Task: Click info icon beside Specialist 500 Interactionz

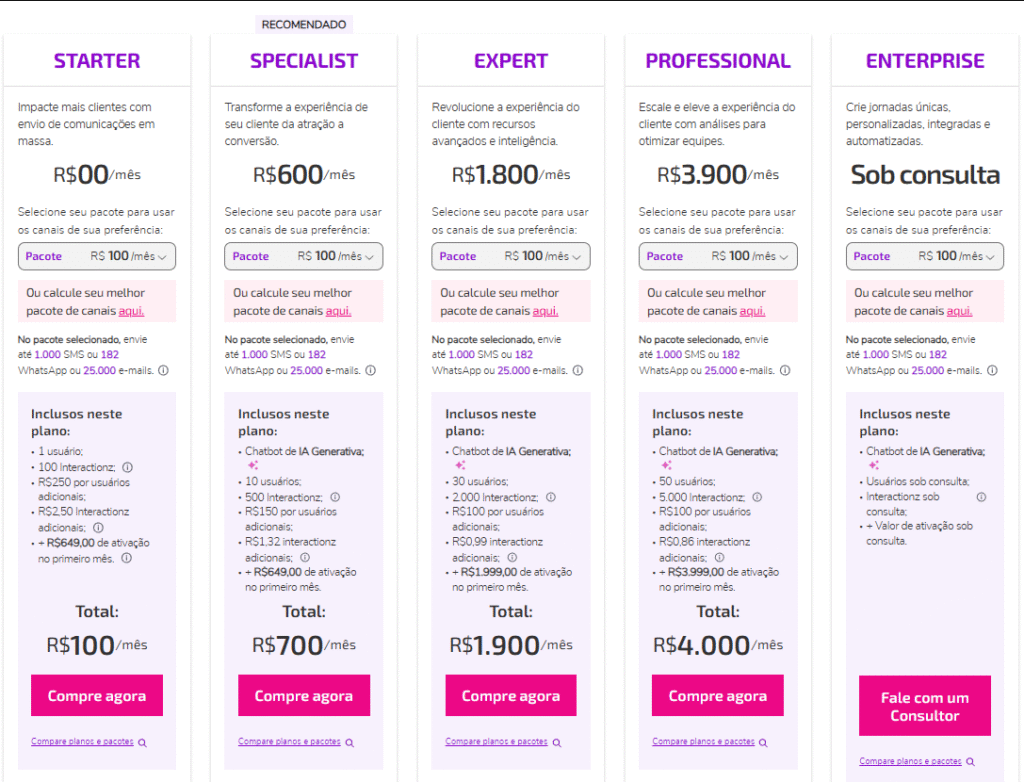Action: [335, 497]
